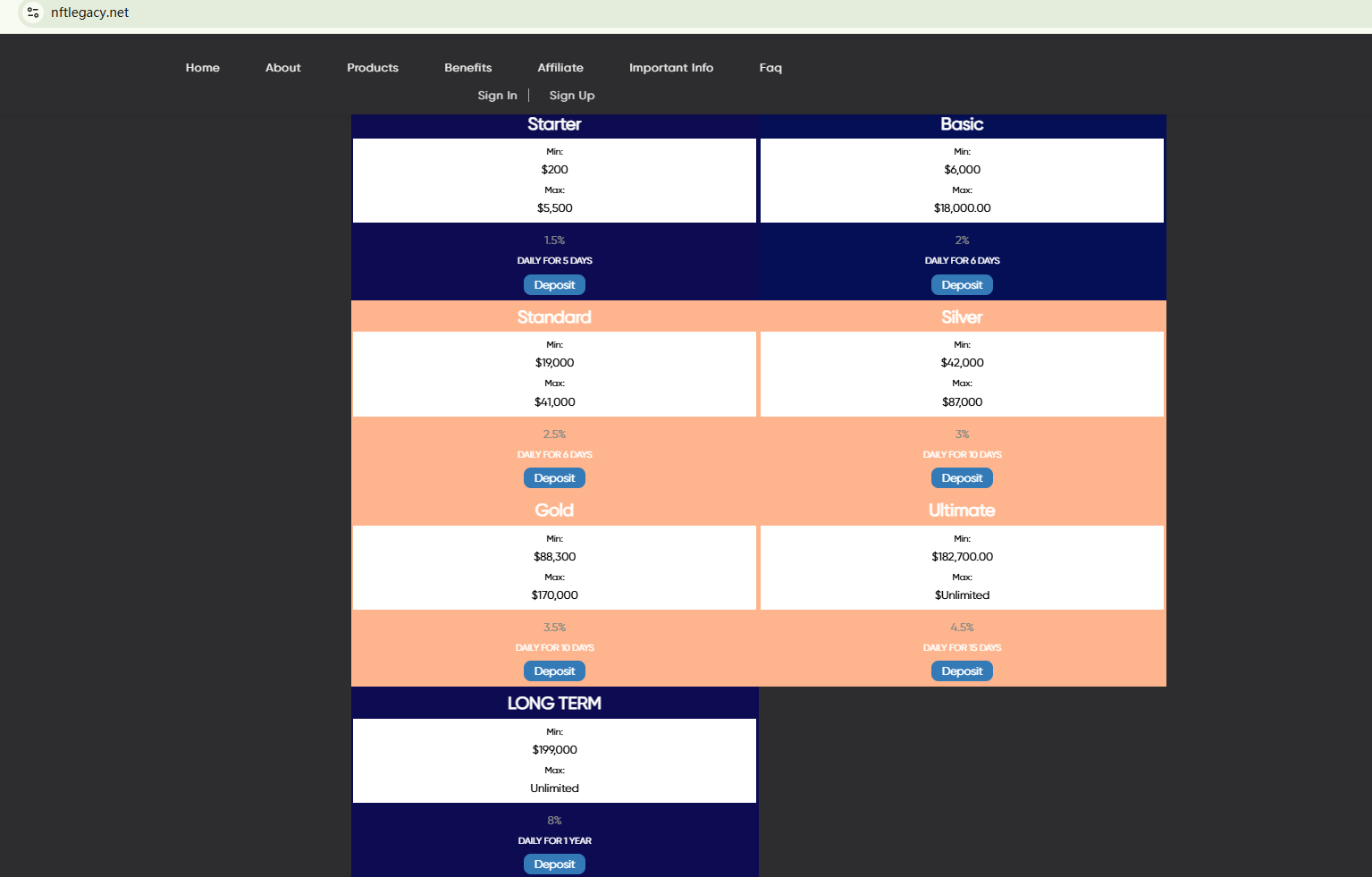
Task: Click Deposit for the LONG TERM plan
Action: [x=554, y=864]
